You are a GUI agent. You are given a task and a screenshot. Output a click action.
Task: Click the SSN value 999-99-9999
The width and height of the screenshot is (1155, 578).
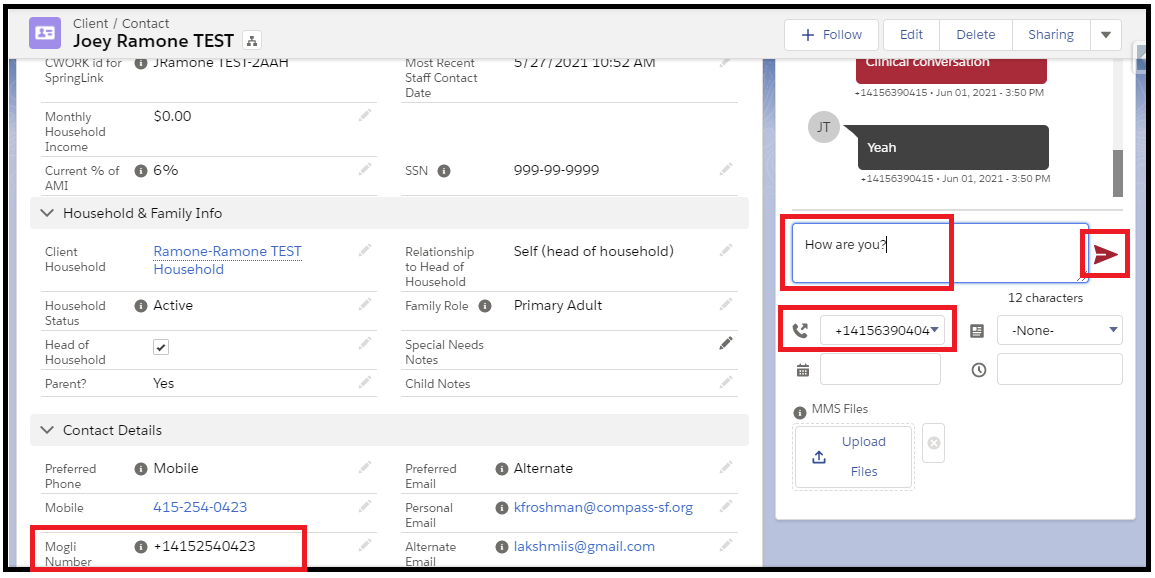click(x=556, y=170)
